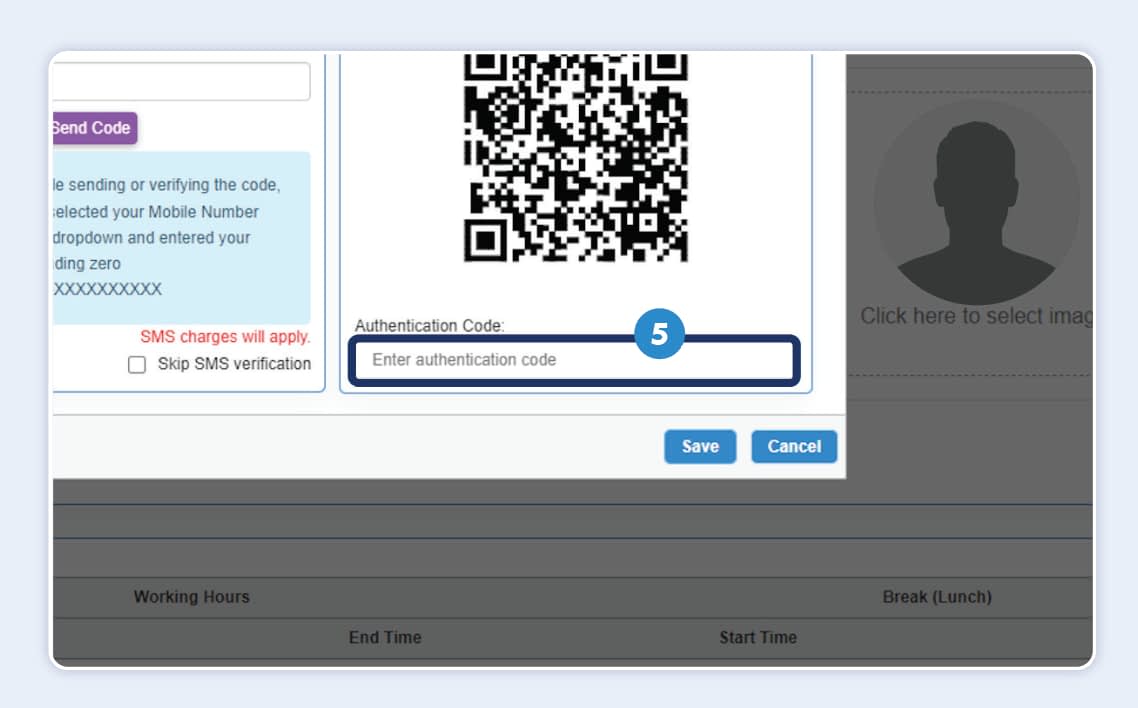Click the 'SMS charges will apply.' text
The width and height of the screenshot is (1138, 708).
tap(225, 337)
